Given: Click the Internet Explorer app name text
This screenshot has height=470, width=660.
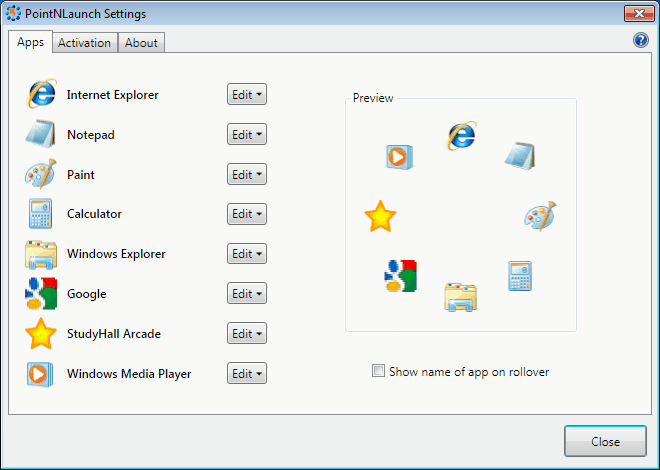Looking at the screenshot, I should point(113,95).
